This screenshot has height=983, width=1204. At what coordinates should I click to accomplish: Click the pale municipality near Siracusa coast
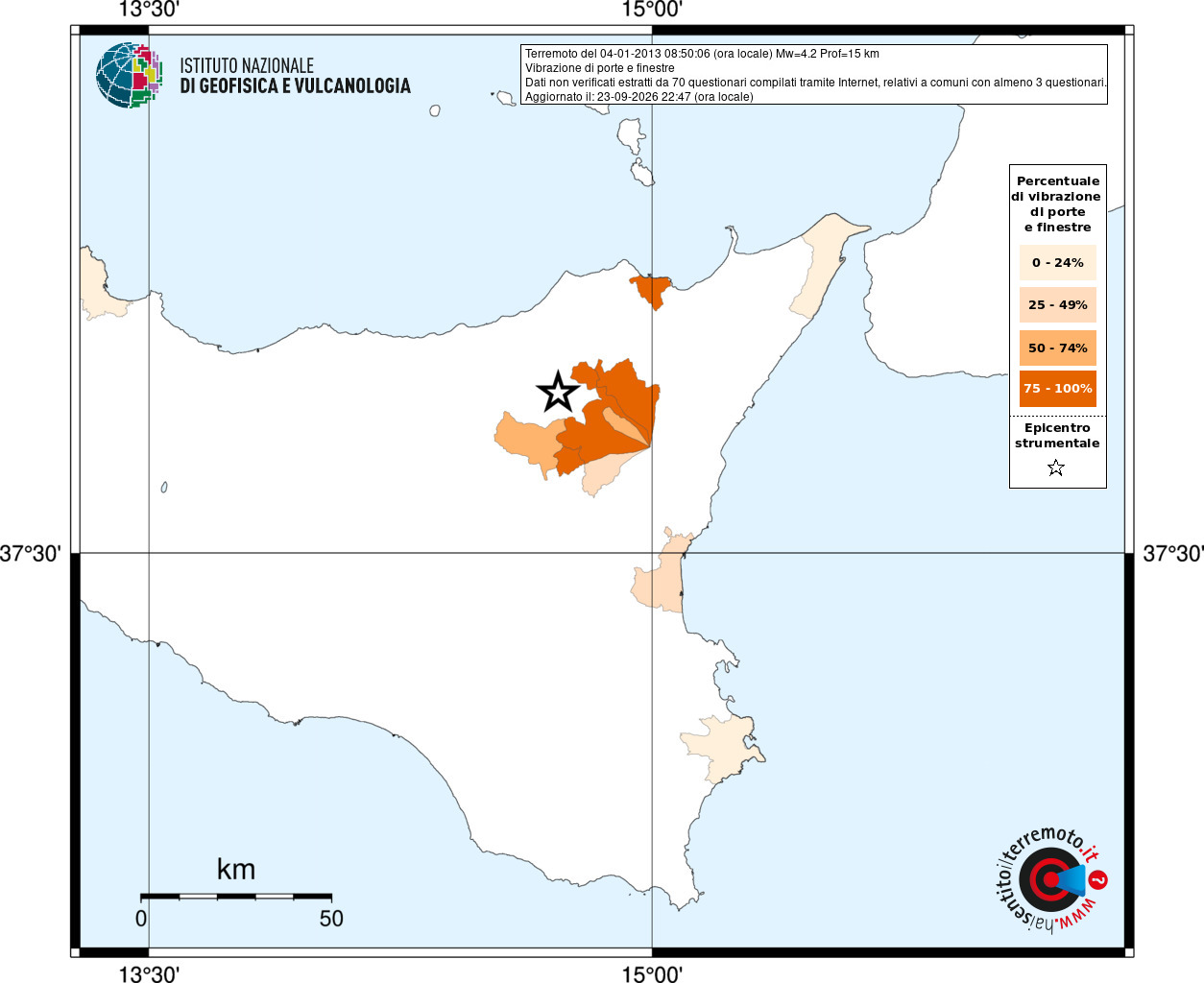pos(722,746)
